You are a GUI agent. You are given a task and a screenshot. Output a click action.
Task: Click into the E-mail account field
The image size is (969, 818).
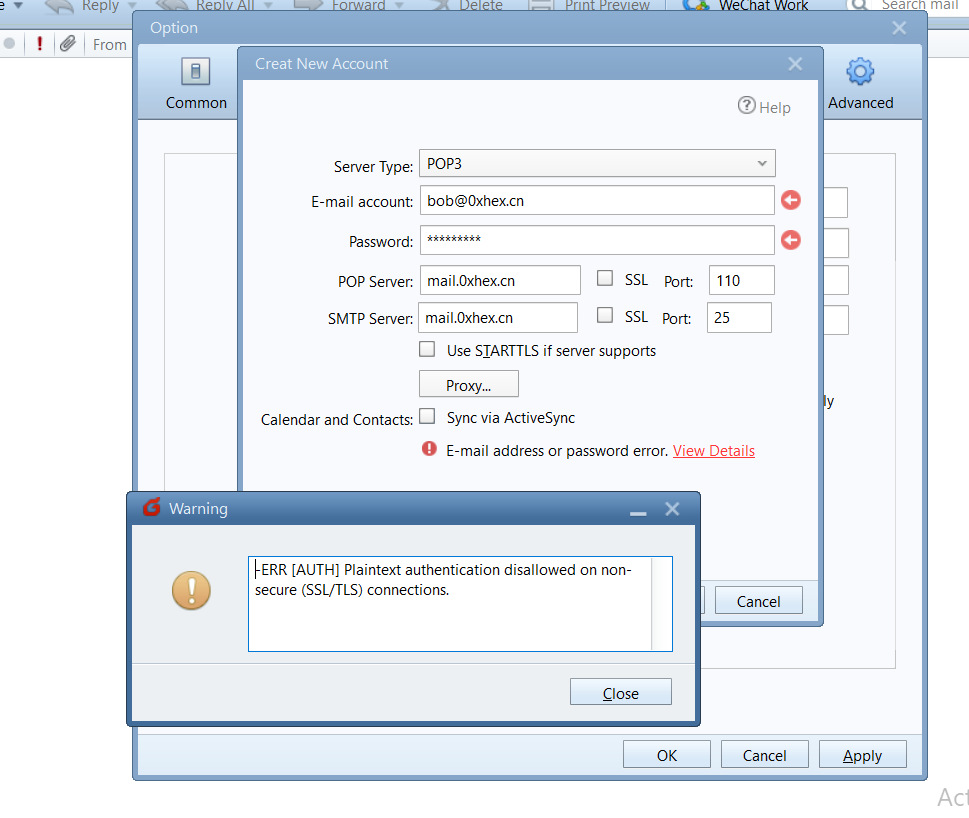596,201
